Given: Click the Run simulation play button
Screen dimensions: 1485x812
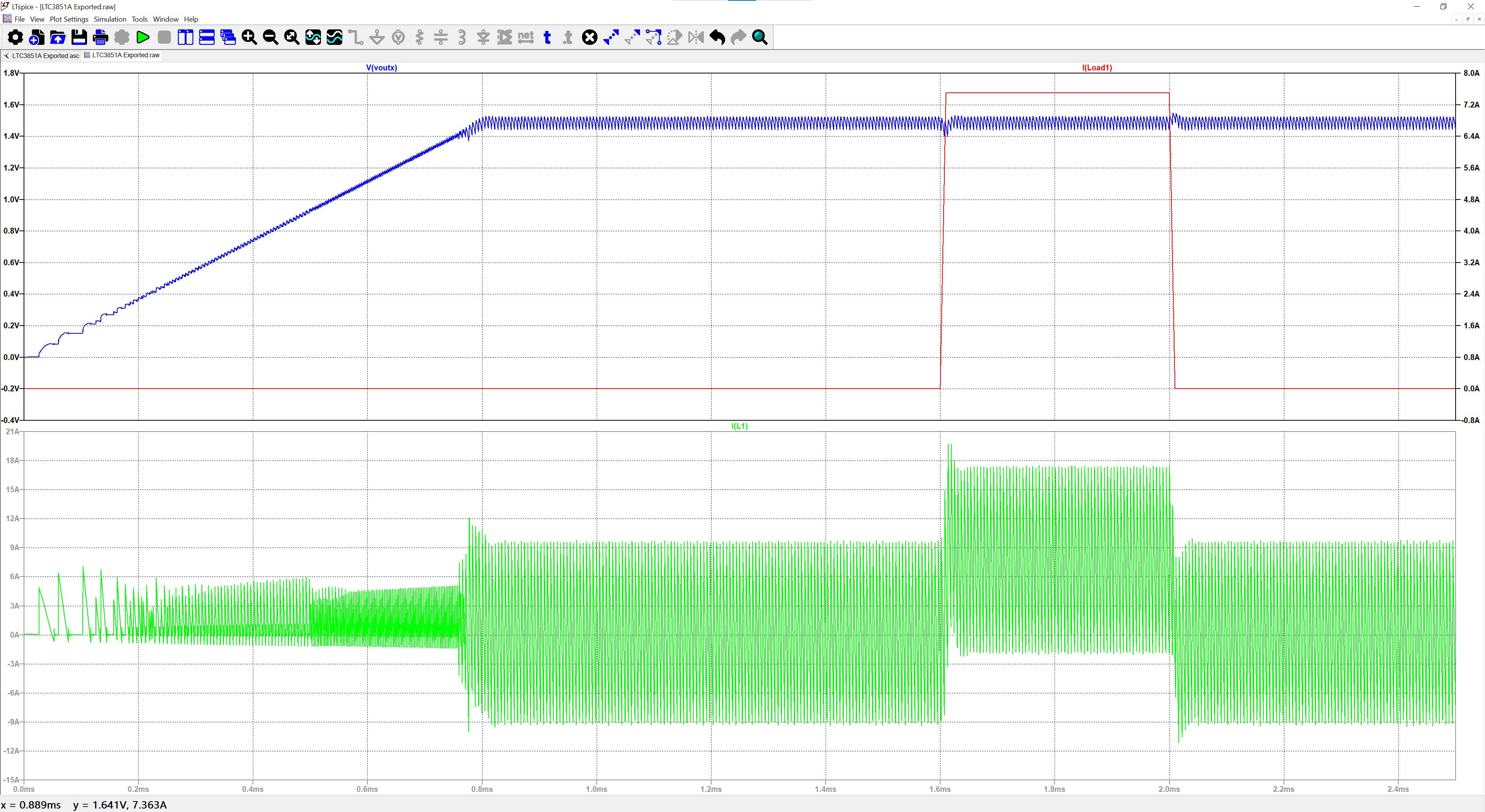Looking at the screenshot, I should (142, 38).
